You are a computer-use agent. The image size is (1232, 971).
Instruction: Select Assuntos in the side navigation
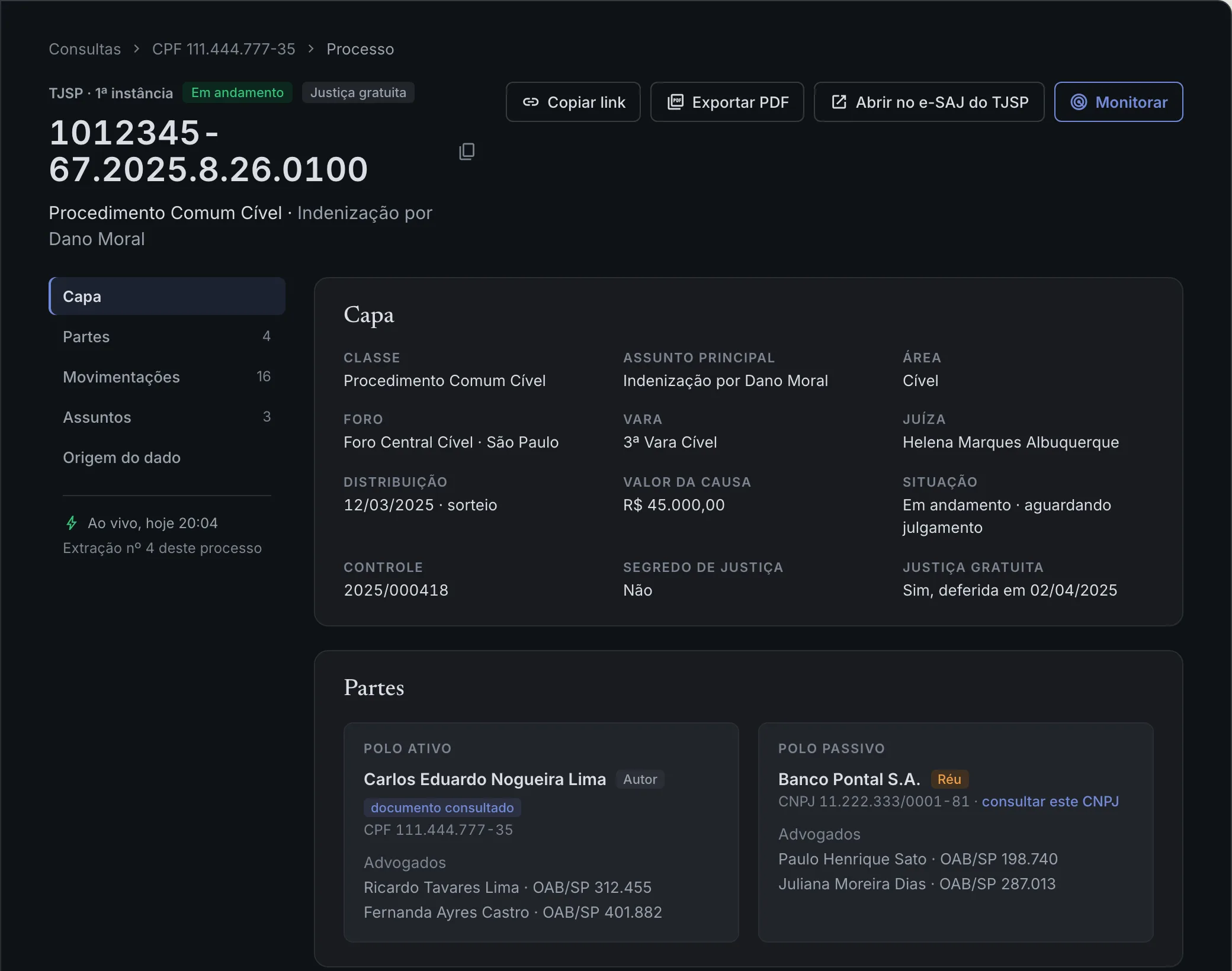pos(167,417)
